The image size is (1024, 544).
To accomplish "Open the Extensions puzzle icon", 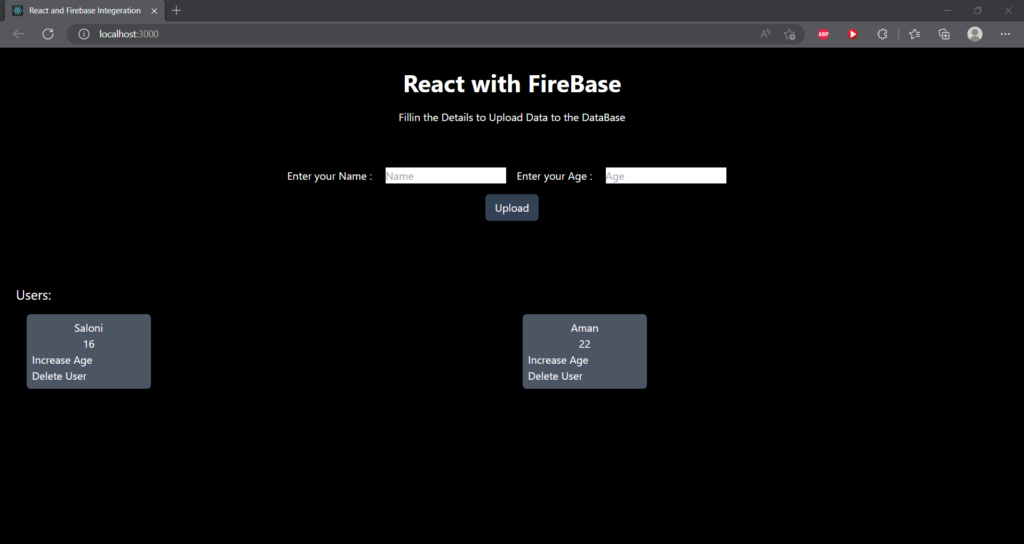I will [x=882, y=34].
